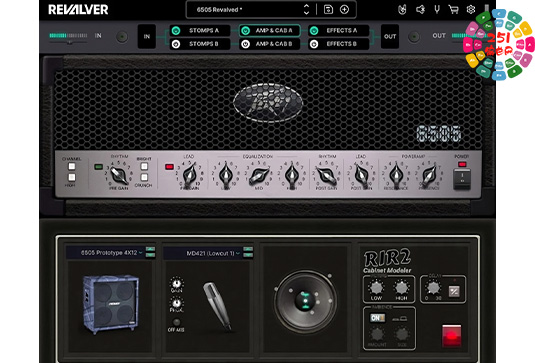
Task: Open the shopping cart store
Action: coord(453,10)
